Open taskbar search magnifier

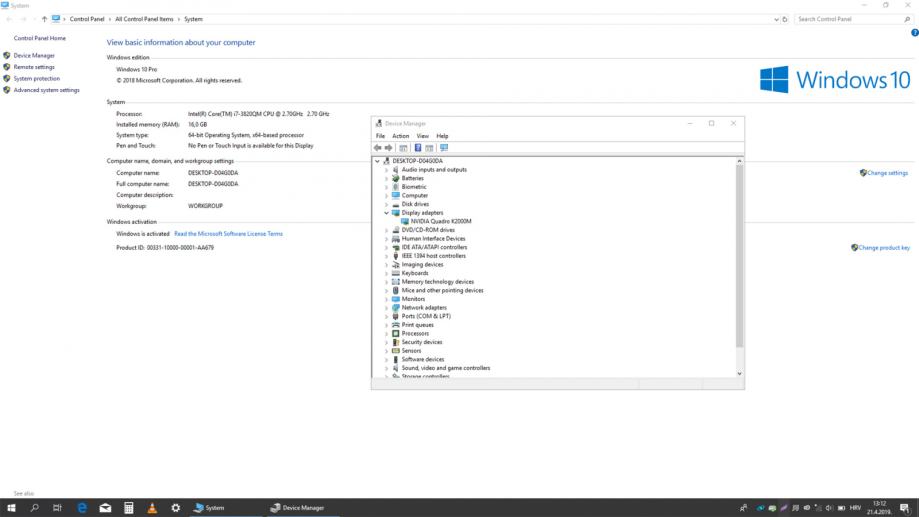pyautogui.click(x=35, y=508)
